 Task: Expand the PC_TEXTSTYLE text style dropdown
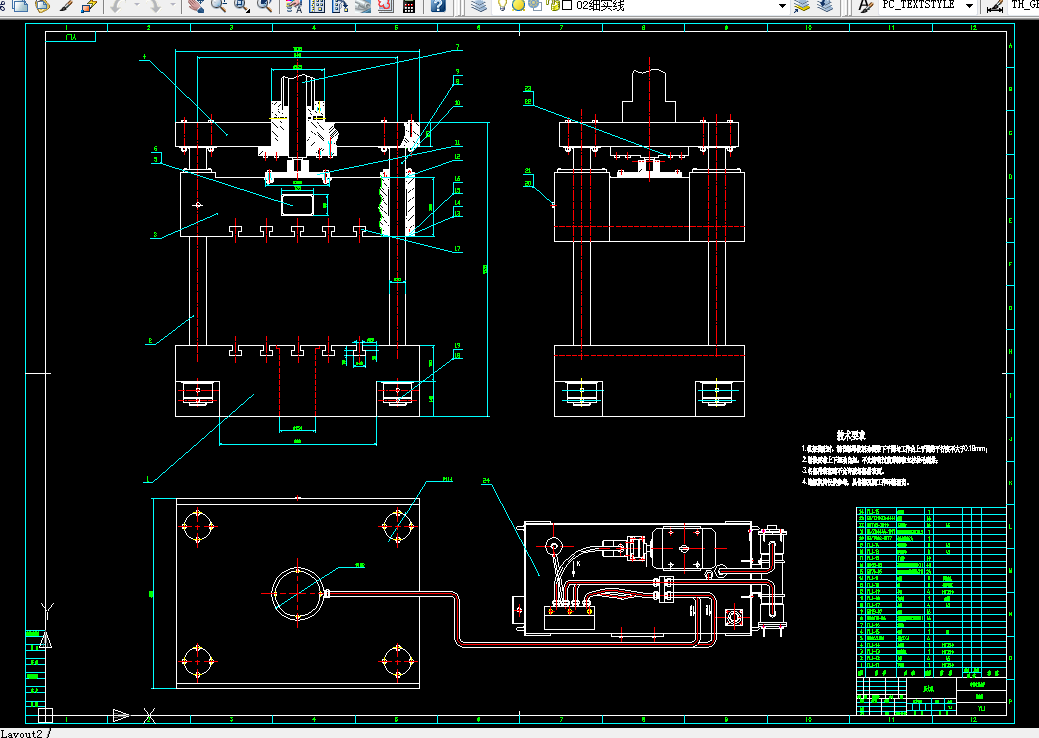(969, 6)
